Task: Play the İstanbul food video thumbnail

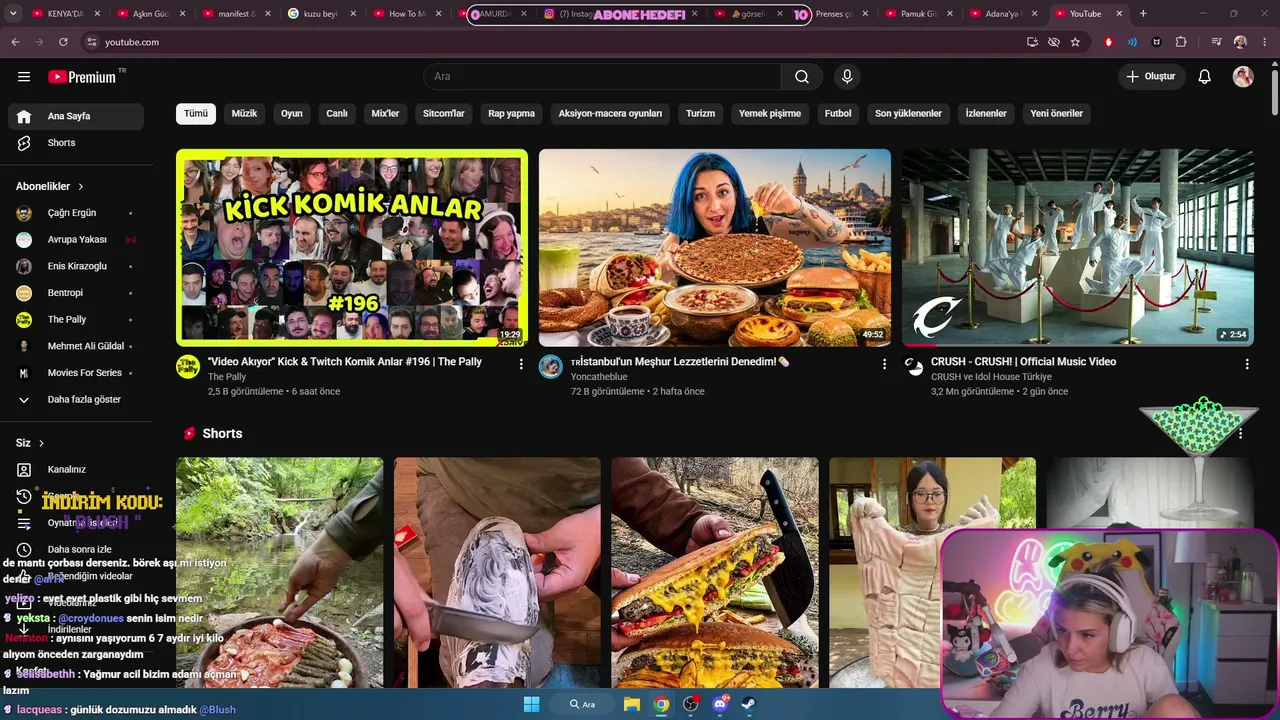Action: [715, 248]
